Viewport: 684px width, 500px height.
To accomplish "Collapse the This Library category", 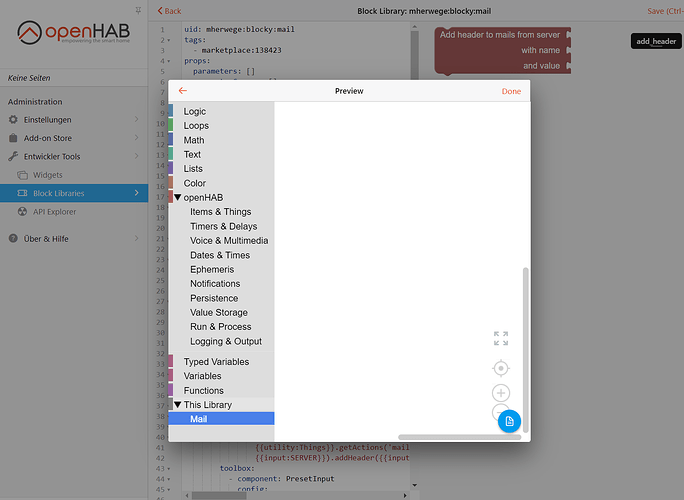I will coord(178,405).
